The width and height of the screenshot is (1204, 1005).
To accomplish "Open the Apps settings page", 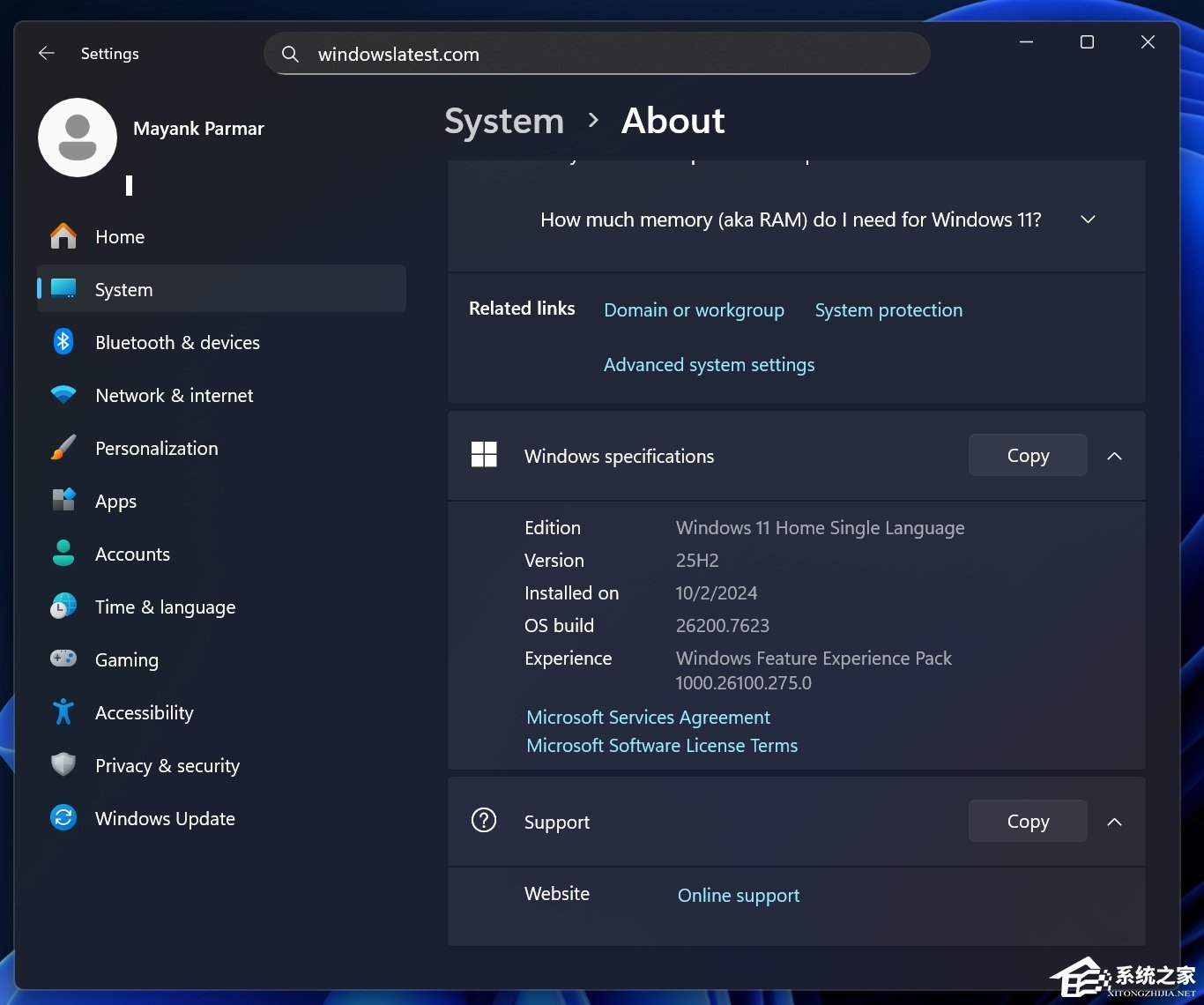I will coord(221,501).
